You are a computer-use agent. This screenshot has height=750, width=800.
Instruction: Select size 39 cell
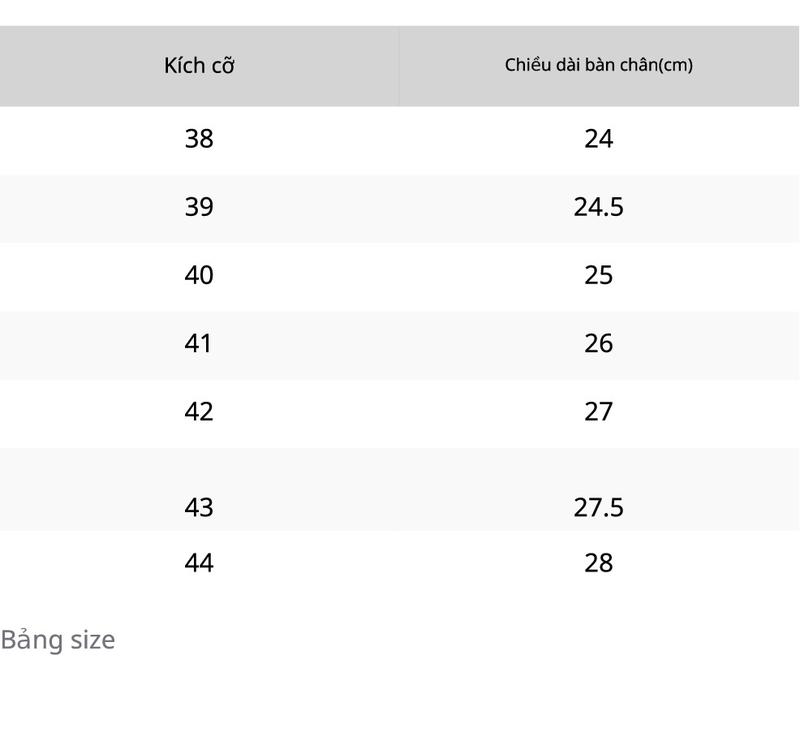199,207
